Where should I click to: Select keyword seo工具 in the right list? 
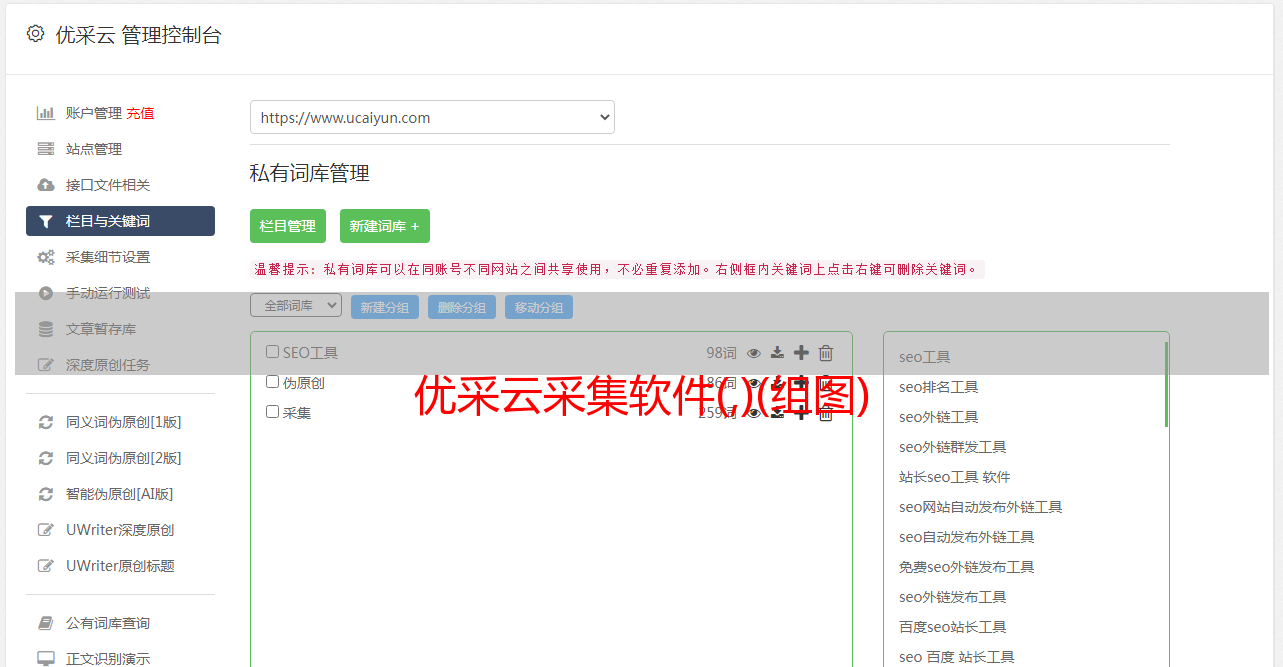click(x=924, y=357)
